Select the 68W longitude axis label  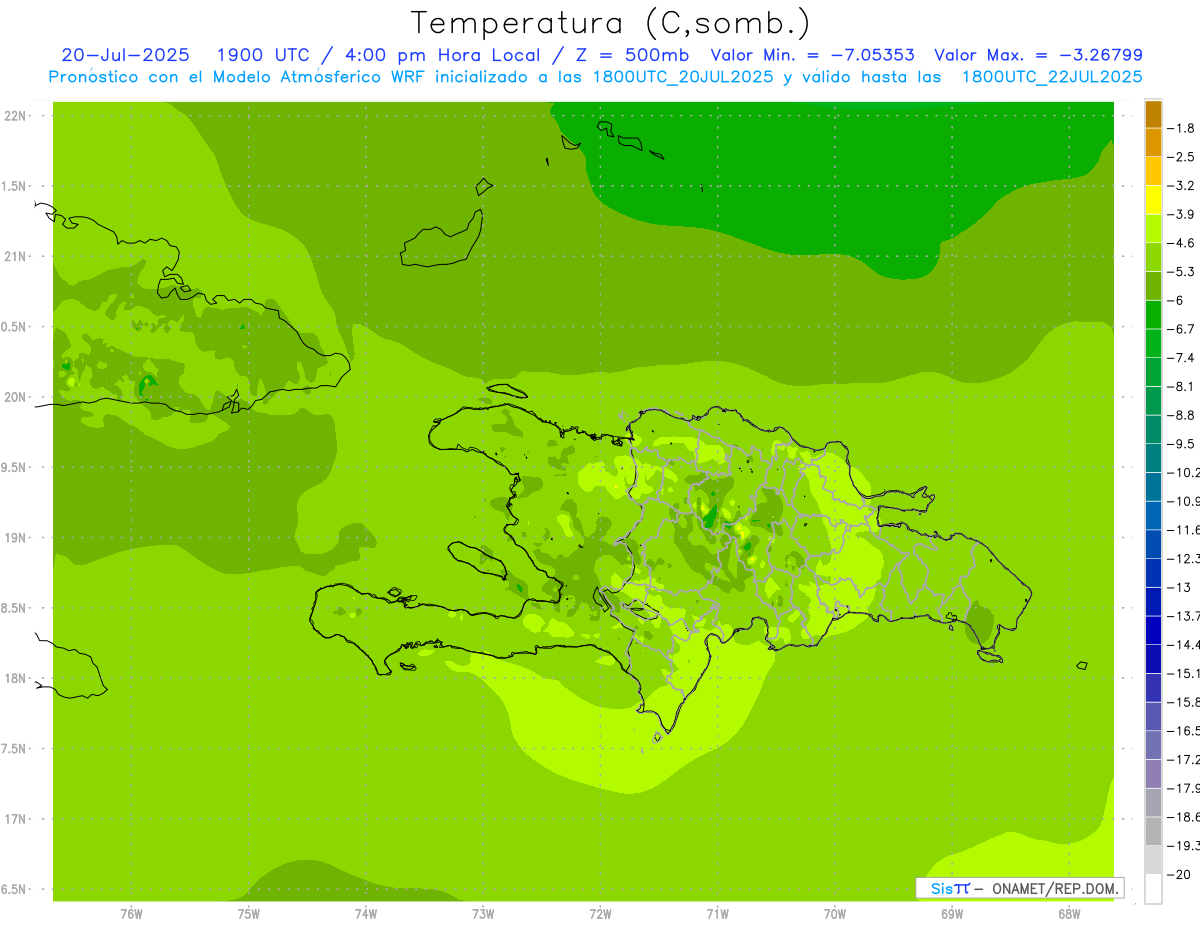pyautogui.click(x=1068, y=914)
